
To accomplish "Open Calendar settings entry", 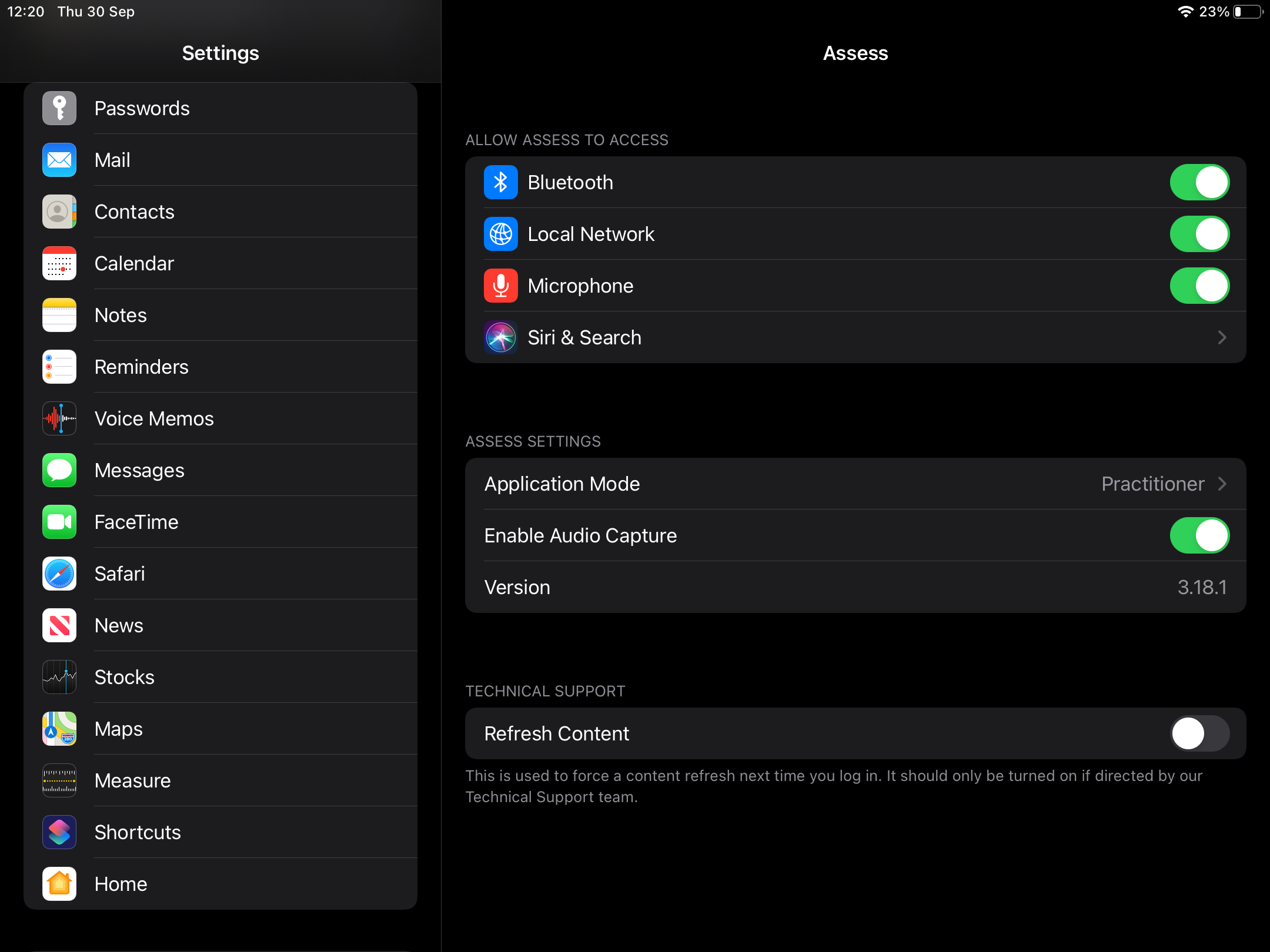I will click(x=135, y=263).
